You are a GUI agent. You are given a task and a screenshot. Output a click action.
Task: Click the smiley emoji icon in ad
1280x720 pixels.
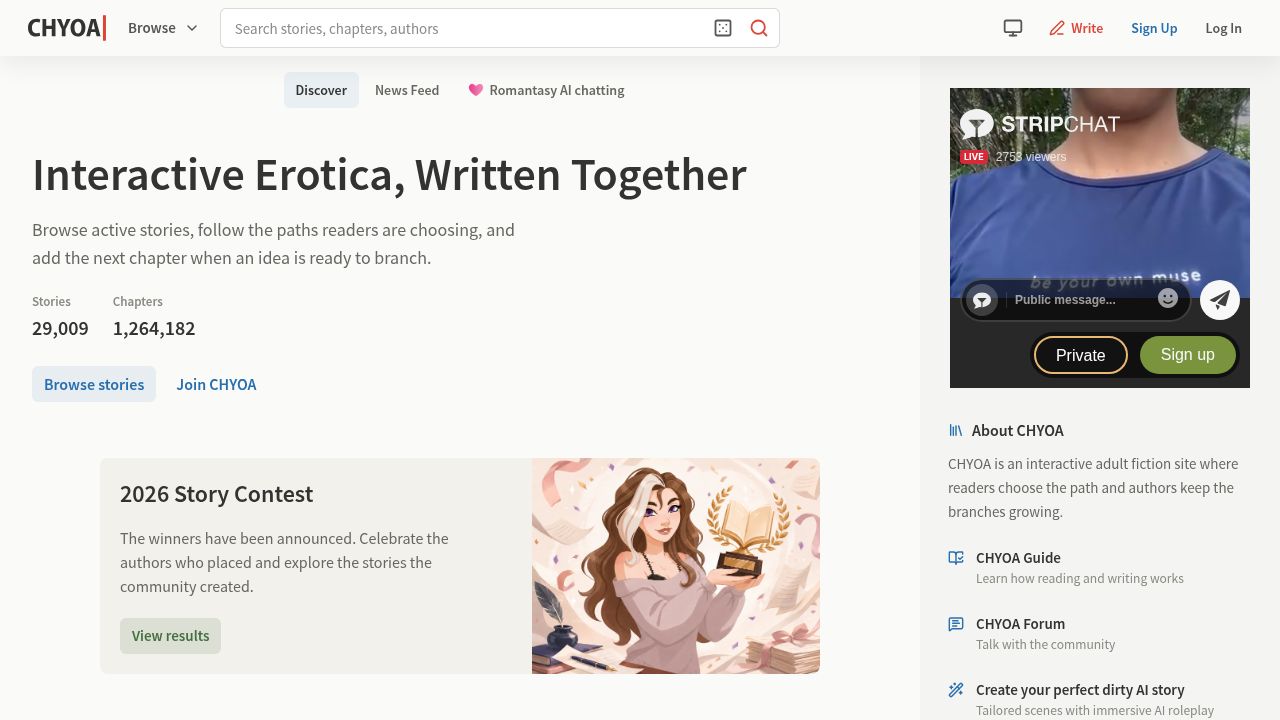pyautogui.click(x=1168, y=298)
